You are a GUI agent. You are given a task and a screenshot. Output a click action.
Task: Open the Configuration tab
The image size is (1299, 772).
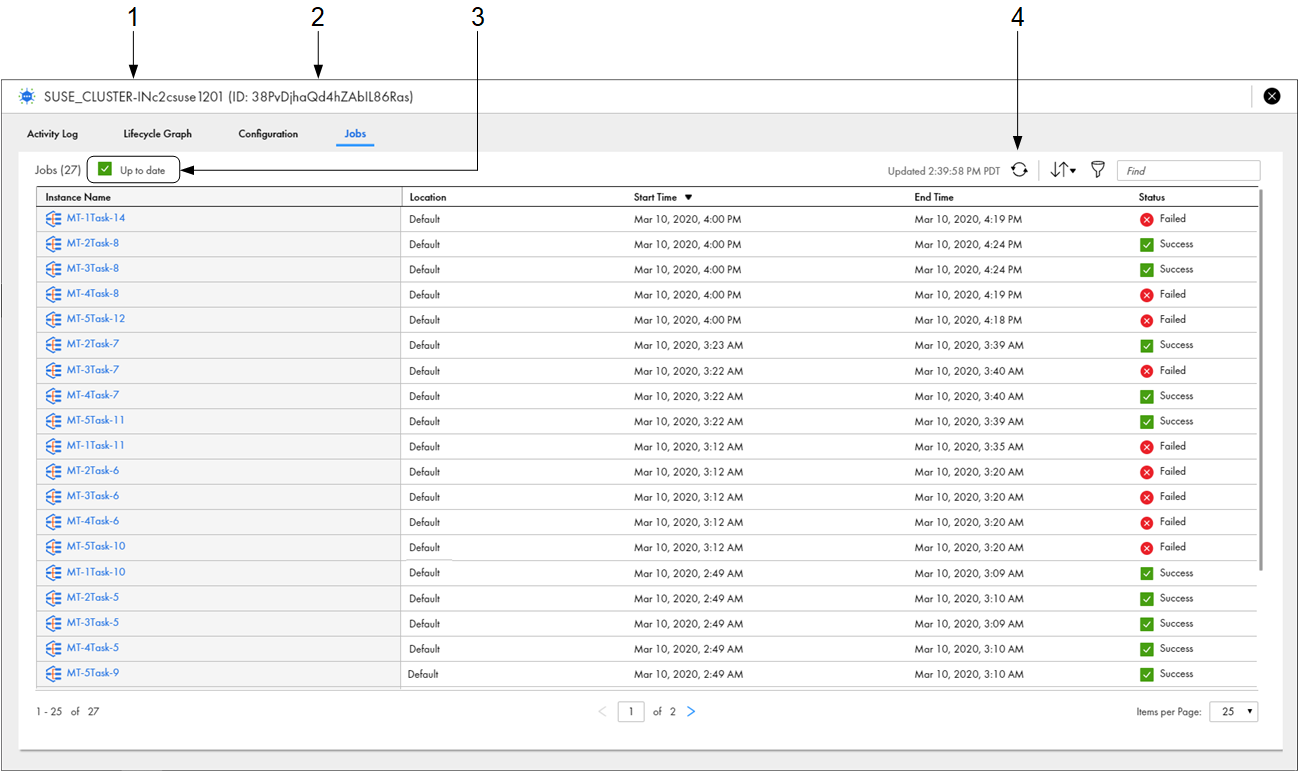tap(268, 134)
